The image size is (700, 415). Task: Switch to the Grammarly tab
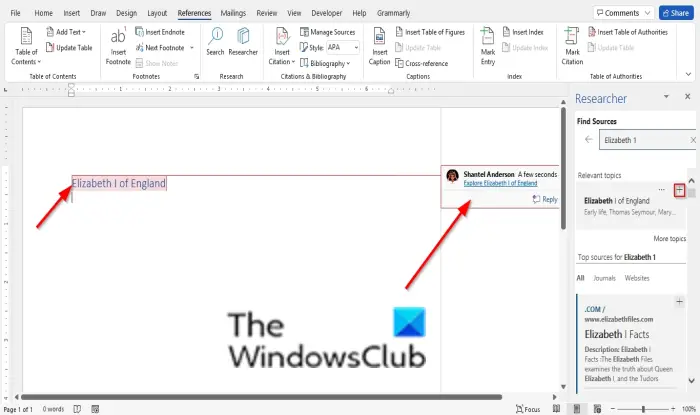(393, 13)
